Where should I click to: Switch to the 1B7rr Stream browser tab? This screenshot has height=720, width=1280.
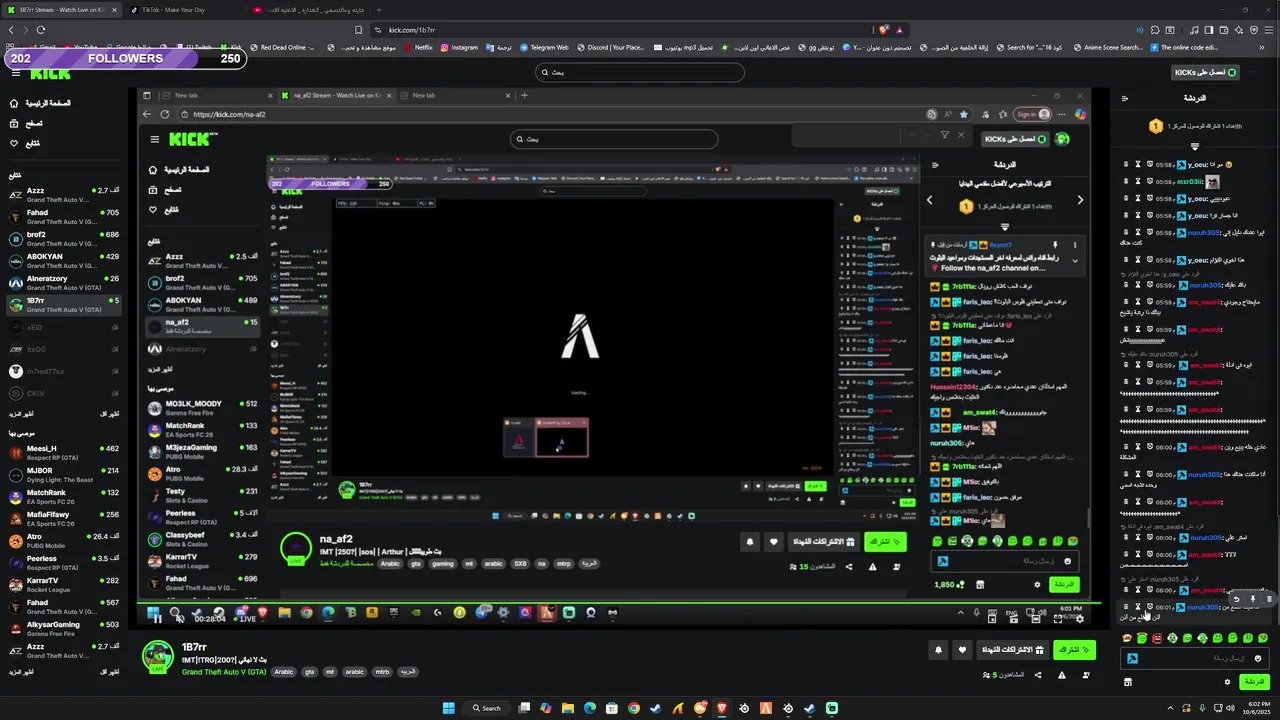point(60,9)
